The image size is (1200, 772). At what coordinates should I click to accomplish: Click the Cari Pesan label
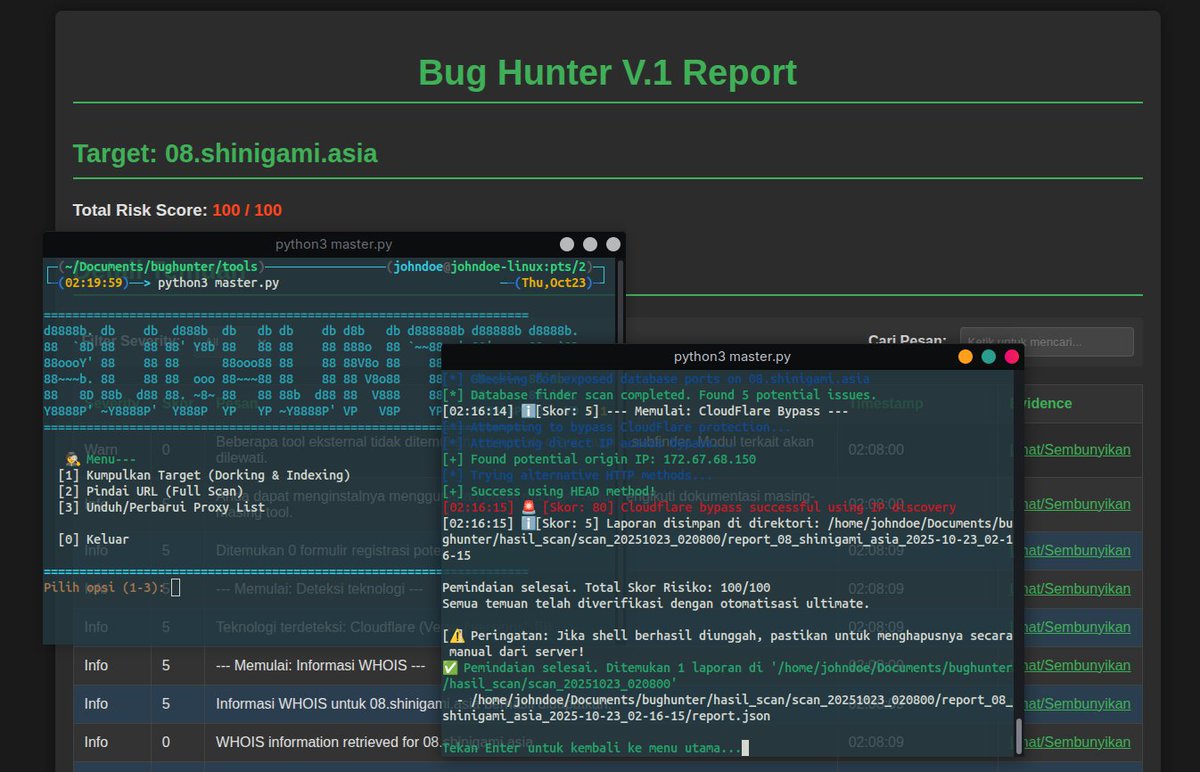[907, 341]
